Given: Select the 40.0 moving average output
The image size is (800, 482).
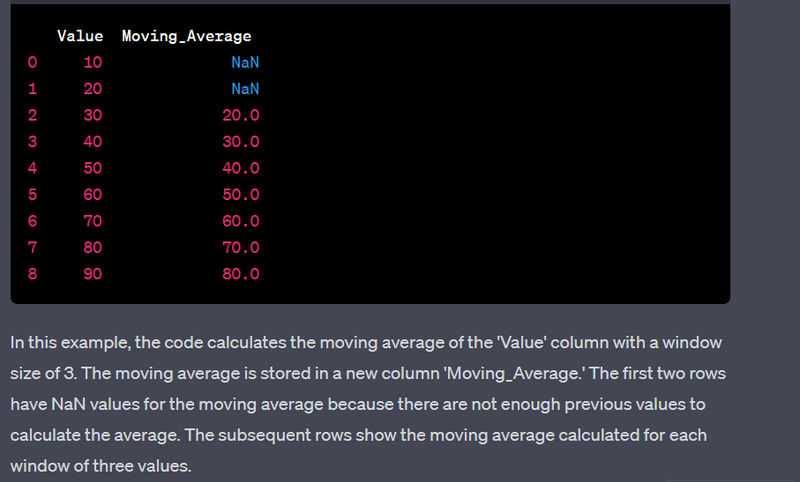Looking at the screenshot, I should [241, 168].
